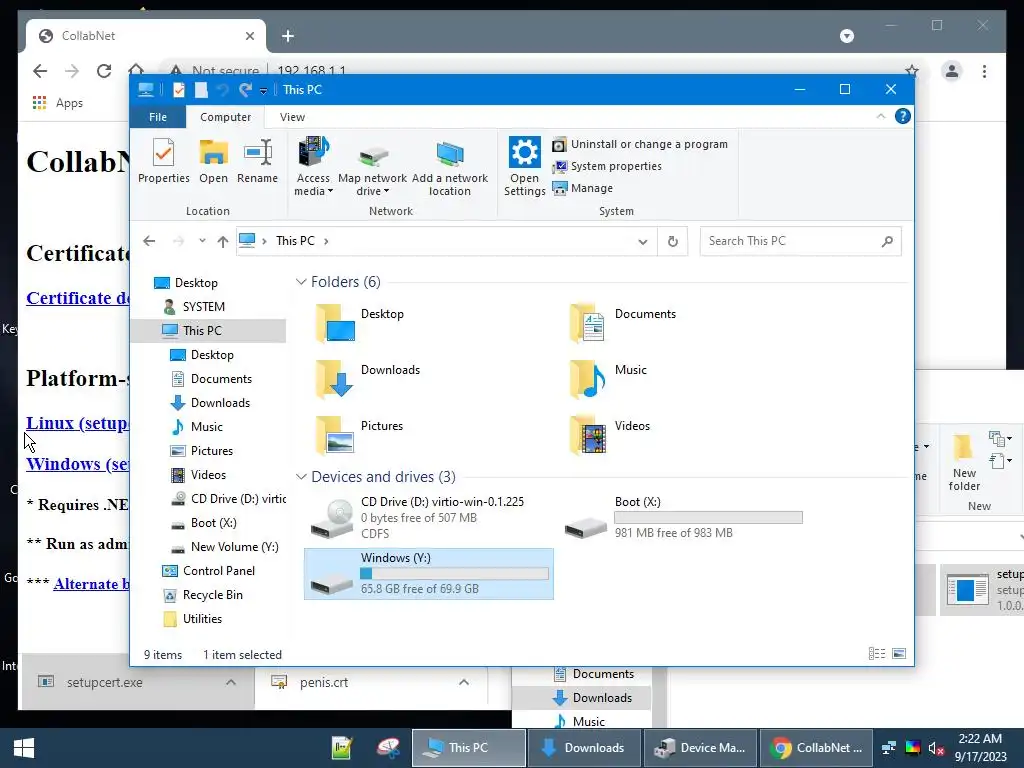
Task: Collapse the Folders (6) group
Action: click(x=301, y=281)
